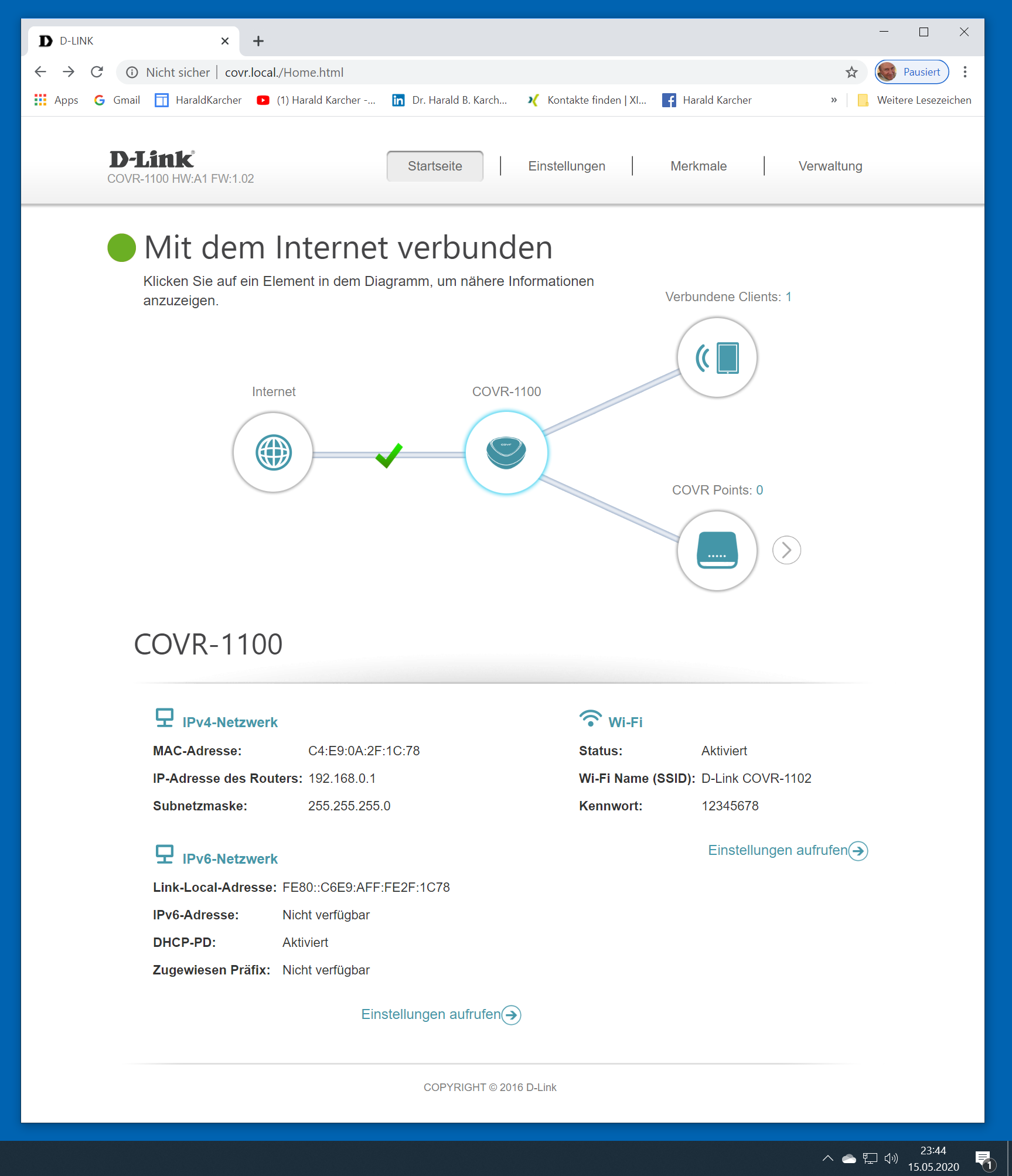
Task: Go forward in browser history
Action: 69,72
